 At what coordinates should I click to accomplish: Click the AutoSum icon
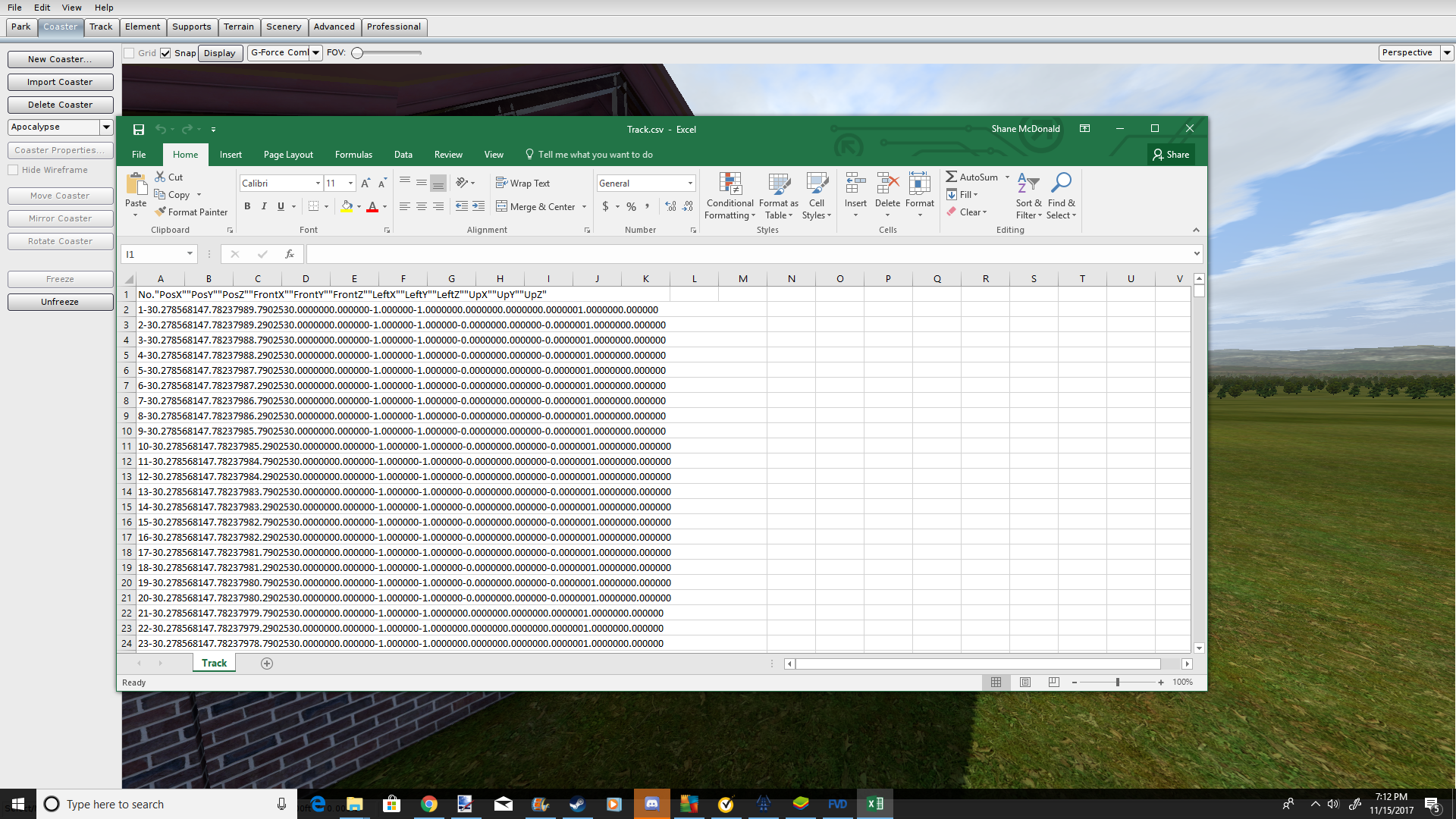[951, 177]
